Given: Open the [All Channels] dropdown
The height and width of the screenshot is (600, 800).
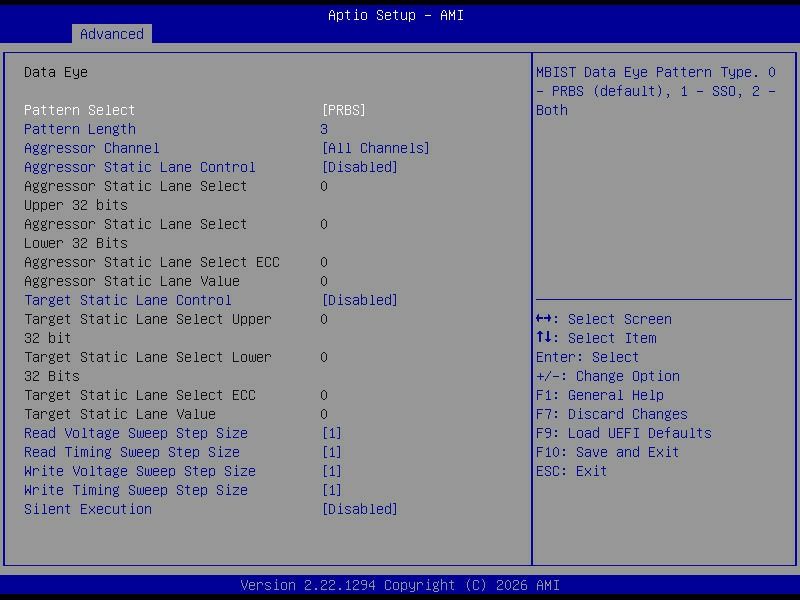Looking at the screenshot, I should click(x=376, y=148).
